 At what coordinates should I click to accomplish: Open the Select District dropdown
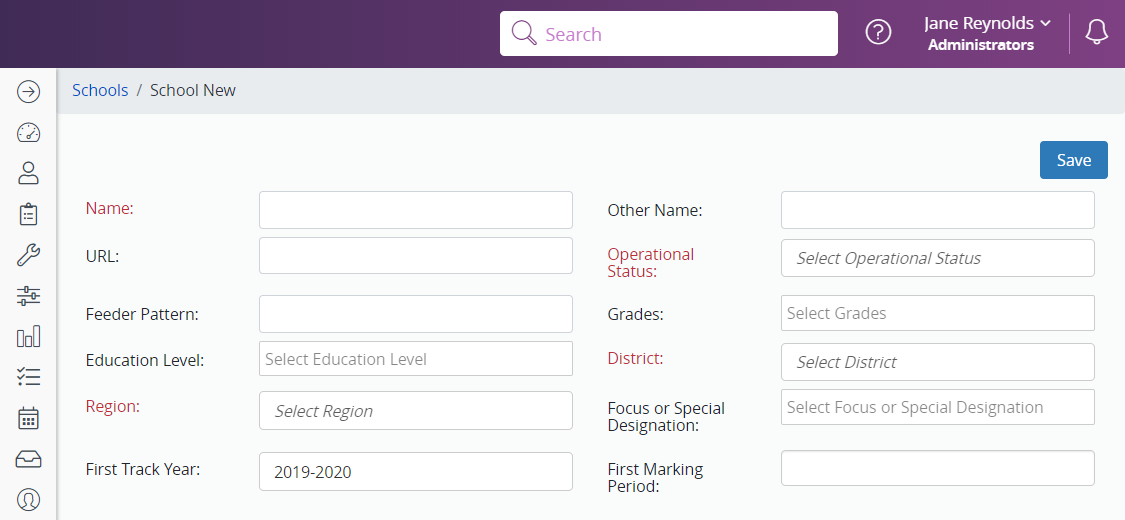pyautogui.click(x=938, y=362)
